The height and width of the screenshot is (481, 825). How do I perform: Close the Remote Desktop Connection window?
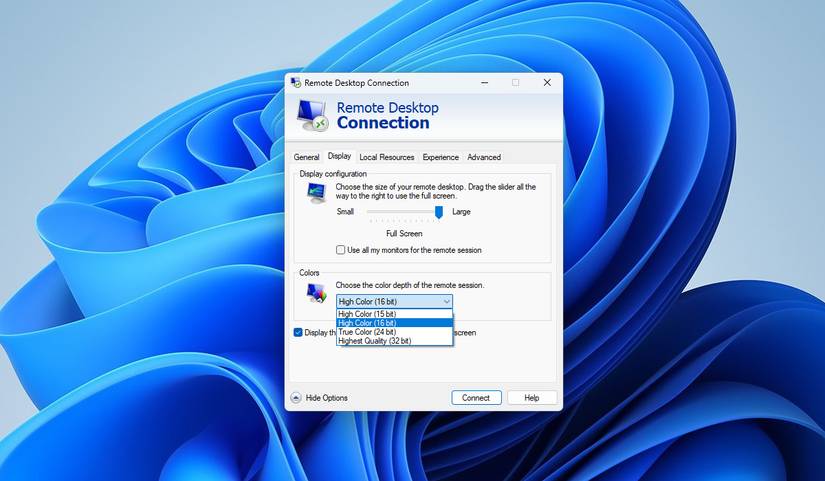[x=547, y=83]
